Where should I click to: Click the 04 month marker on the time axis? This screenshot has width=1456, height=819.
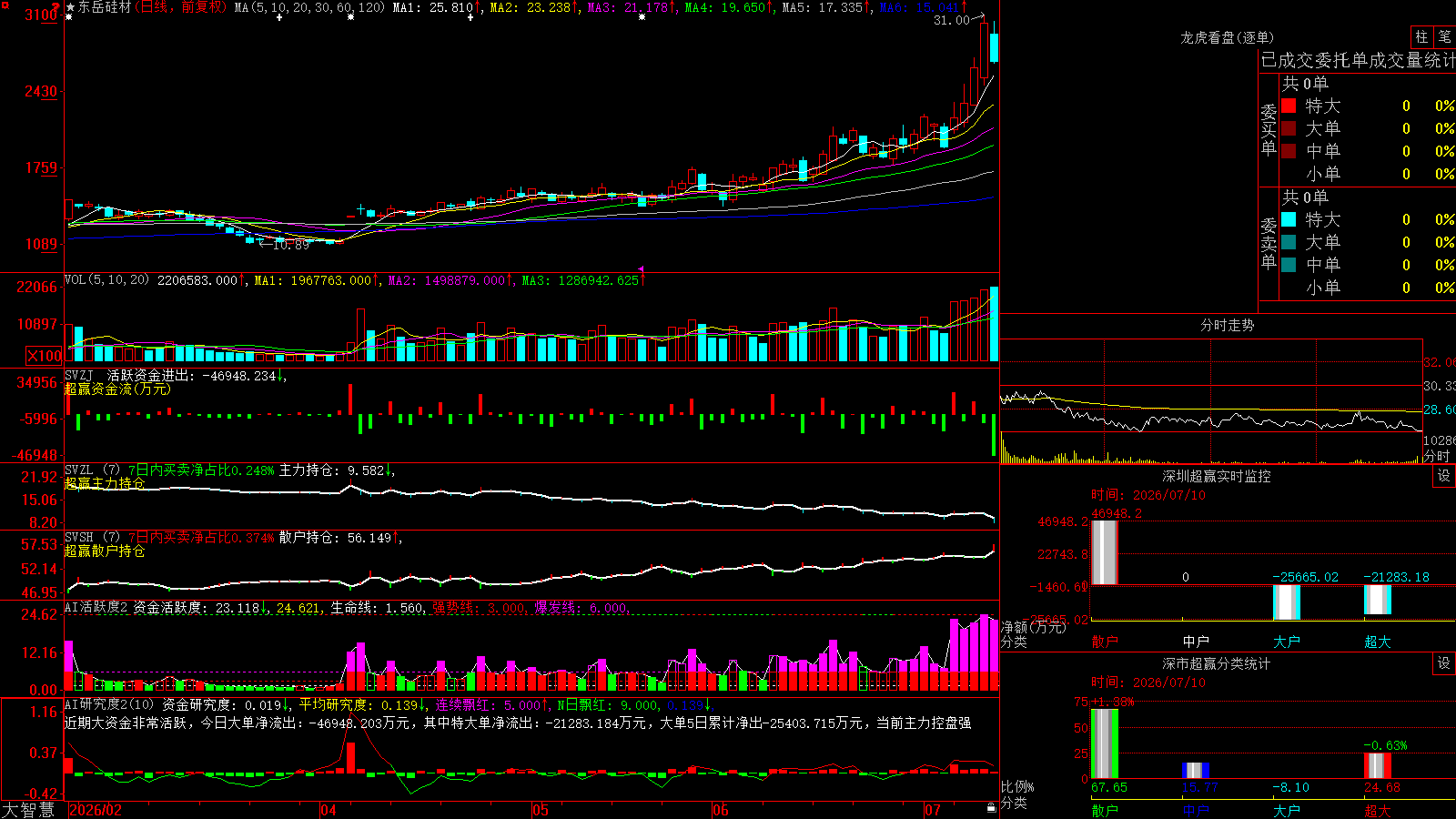coord(329,810)
